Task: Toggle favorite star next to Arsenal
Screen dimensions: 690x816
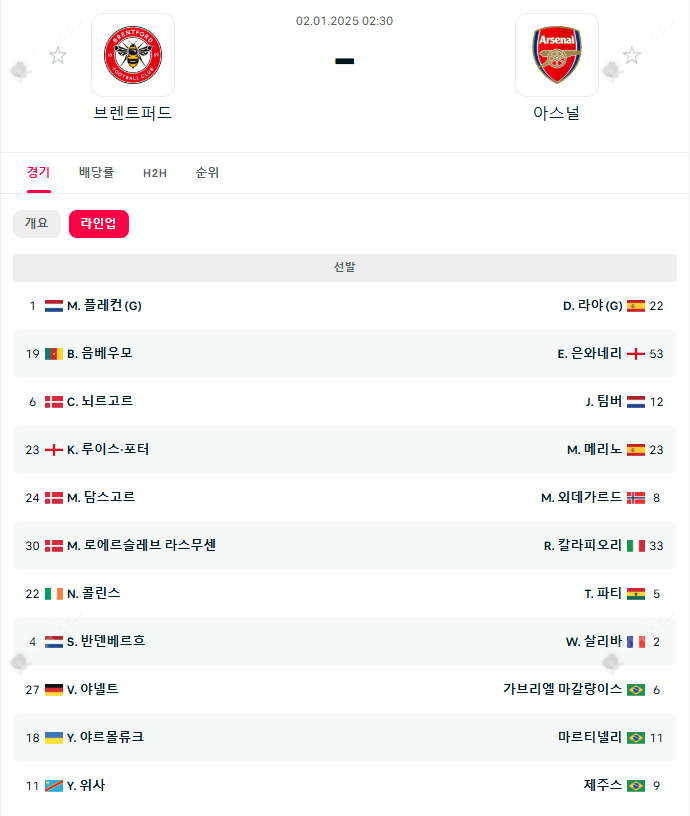Action: tap(632, 55)
